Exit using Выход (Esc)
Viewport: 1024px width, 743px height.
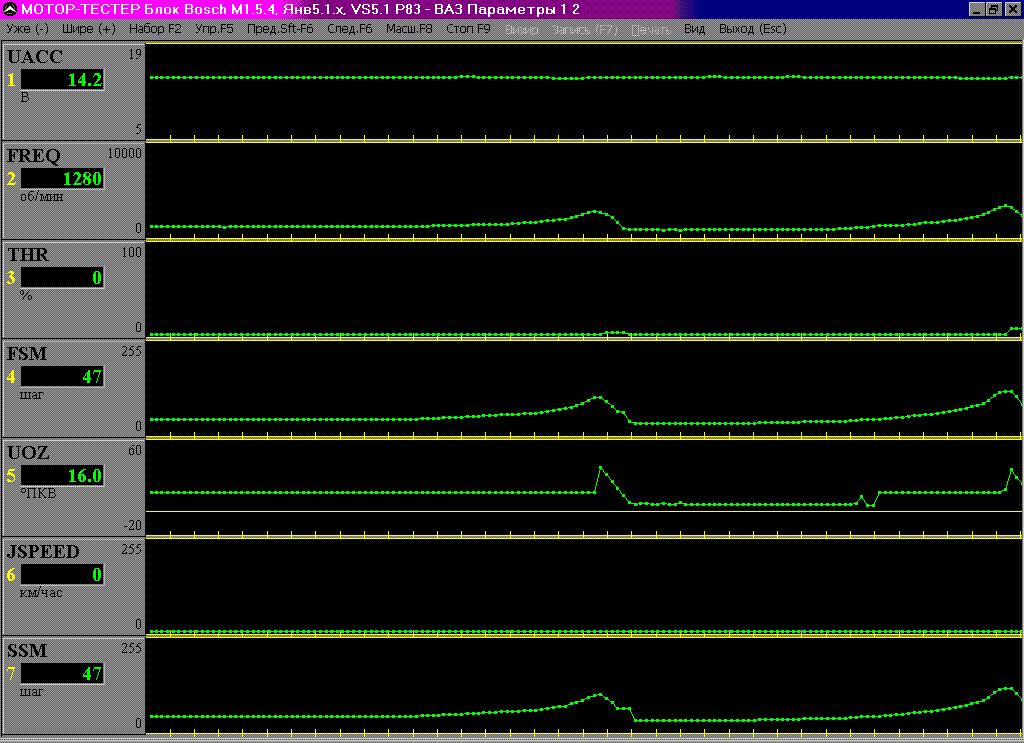[x=752, y=29]
